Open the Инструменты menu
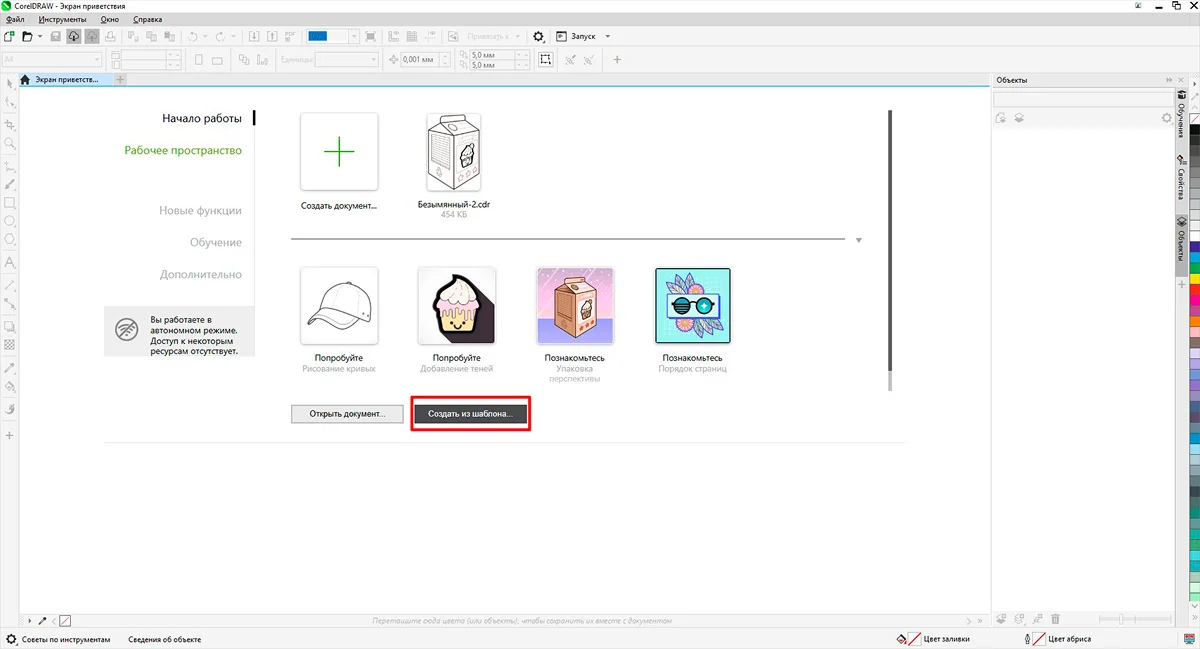The image size is (1200, 649). click(62, 19)
